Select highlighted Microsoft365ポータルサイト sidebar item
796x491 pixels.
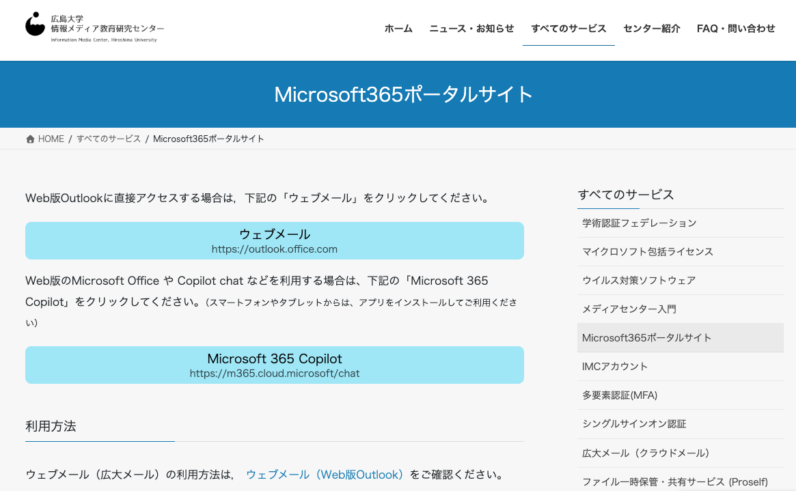646,338
